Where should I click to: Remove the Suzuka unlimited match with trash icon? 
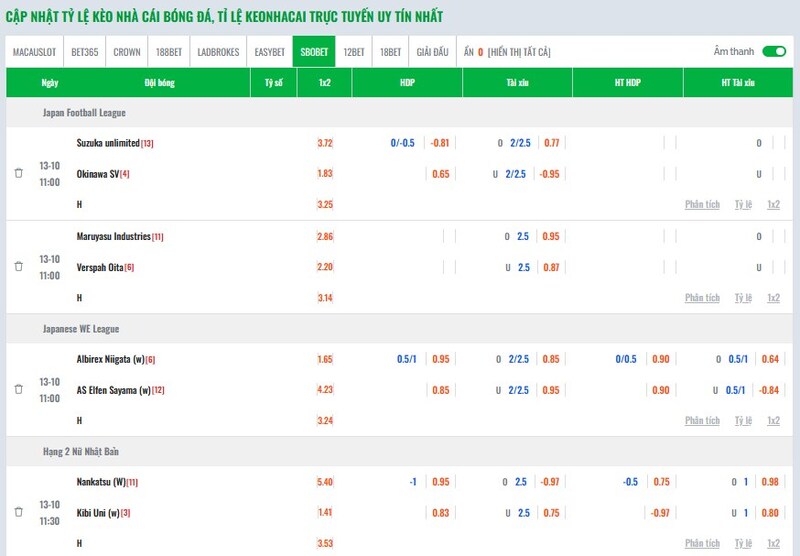[18, 173]
